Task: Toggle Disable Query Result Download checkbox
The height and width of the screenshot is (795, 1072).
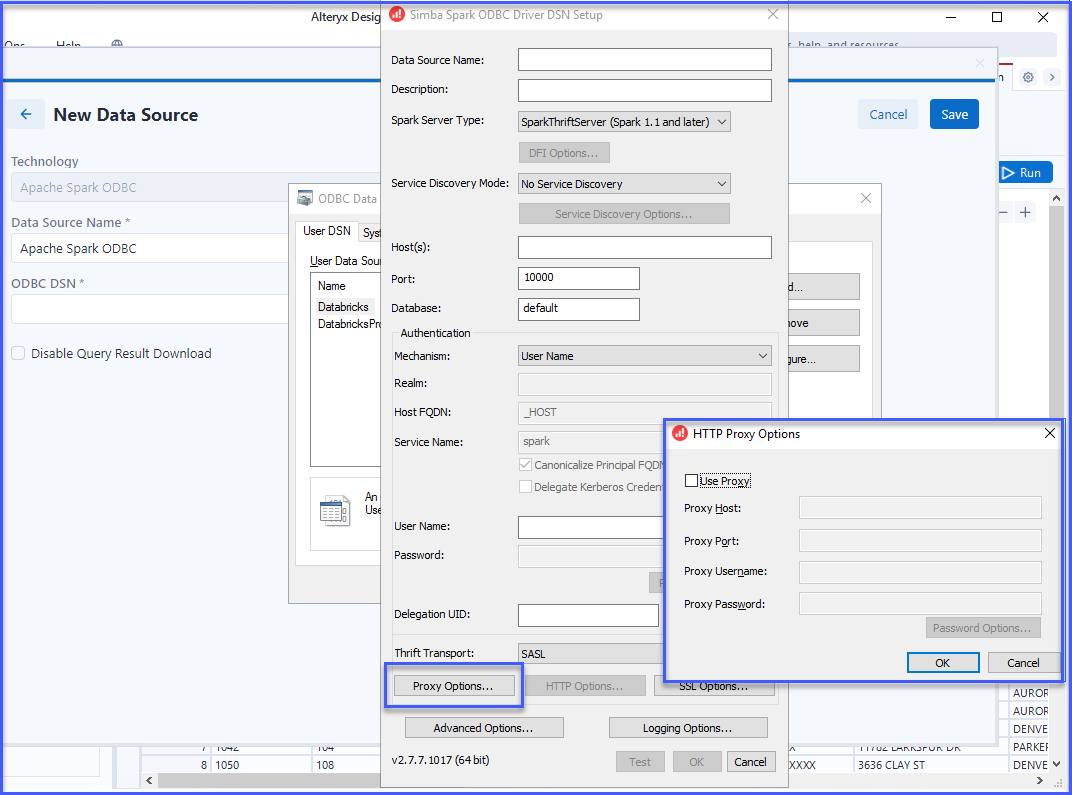Action: [x=18, y=353]
